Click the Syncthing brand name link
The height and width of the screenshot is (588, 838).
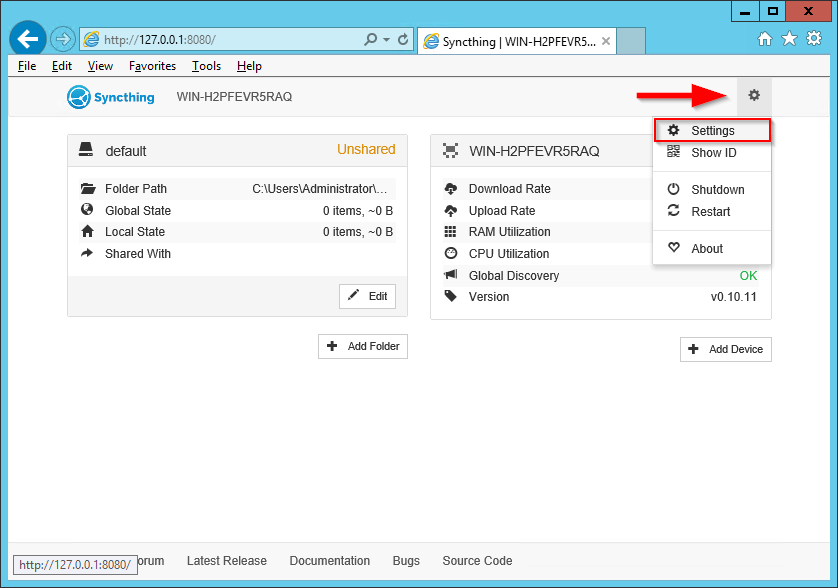tap(124, 97)
